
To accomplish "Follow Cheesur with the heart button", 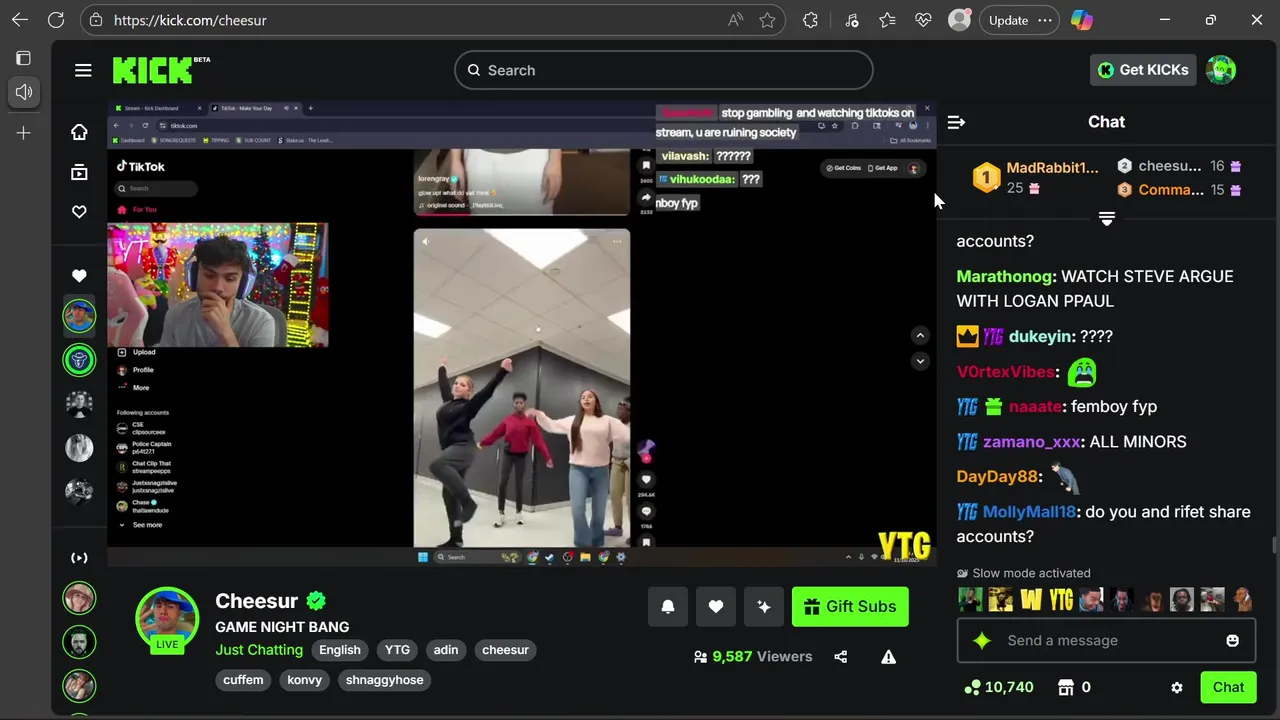I will (x=716, y=607).
